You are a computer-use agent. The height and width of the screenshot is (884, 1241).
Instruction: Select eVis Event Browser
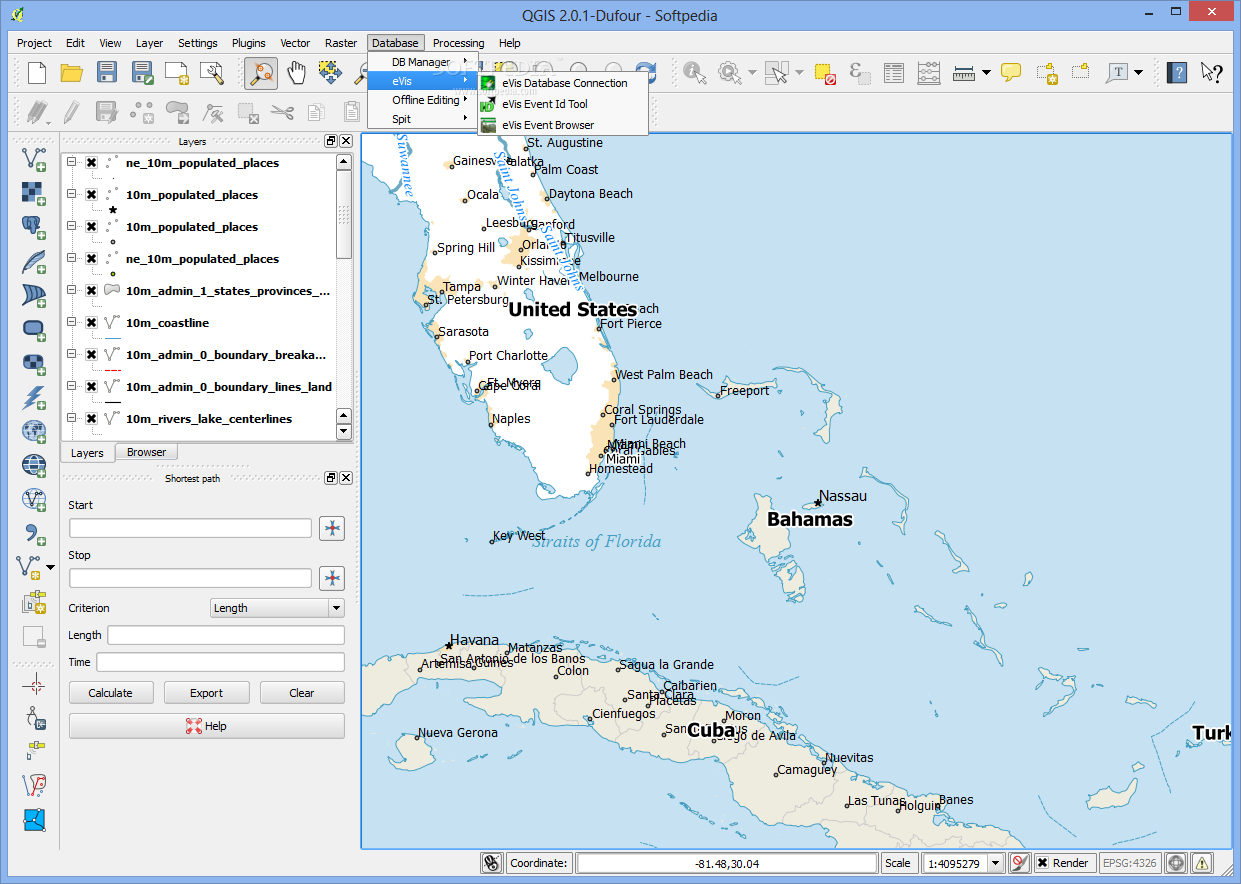point(563,125)
